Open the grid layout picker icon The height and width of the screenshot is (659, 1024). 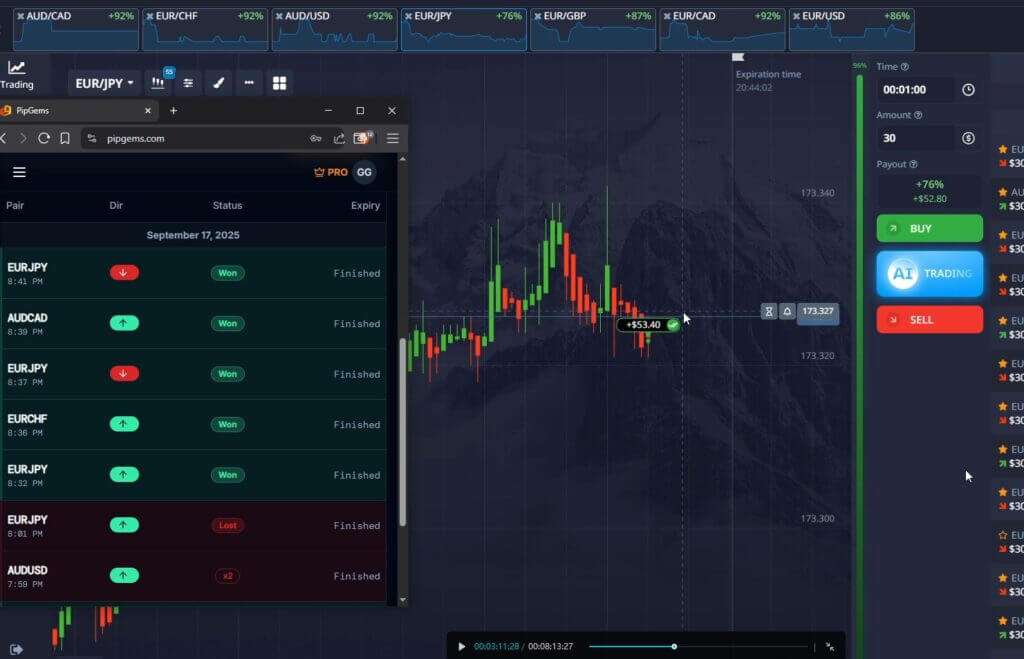[x=279, y=83]
